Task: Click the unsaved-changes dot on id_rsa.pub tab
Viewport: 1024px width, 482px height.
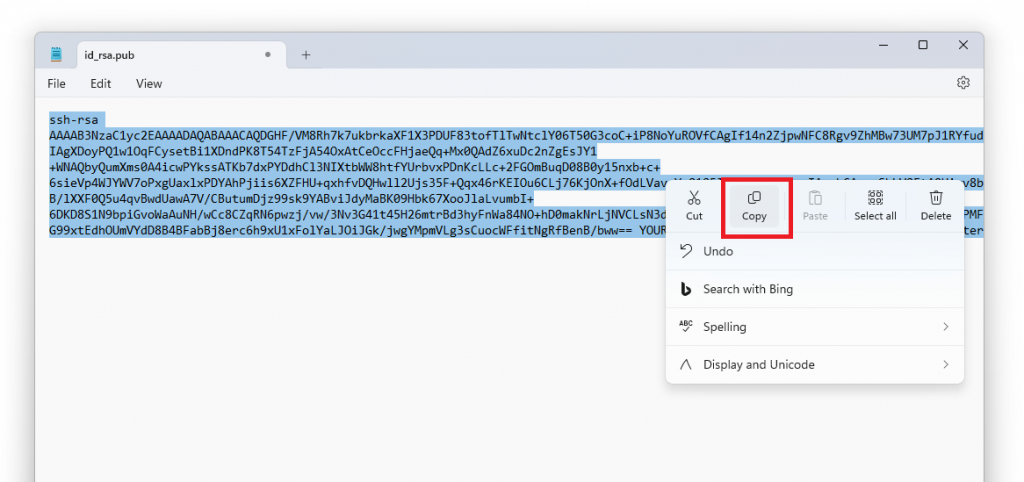Action: pos(267,55)
